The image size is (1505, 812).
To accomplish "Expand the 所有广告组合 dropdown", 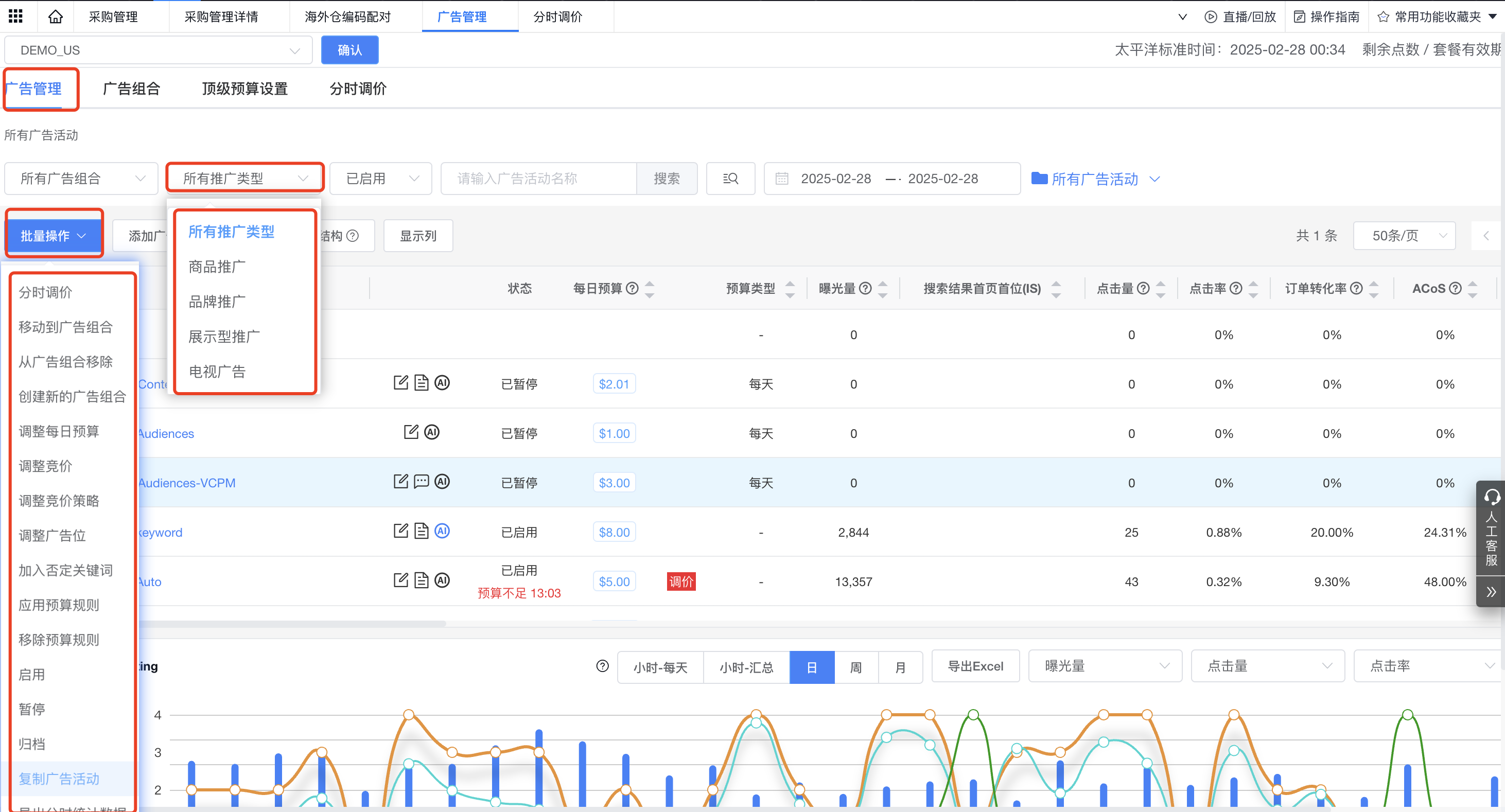I will (81, 178).
